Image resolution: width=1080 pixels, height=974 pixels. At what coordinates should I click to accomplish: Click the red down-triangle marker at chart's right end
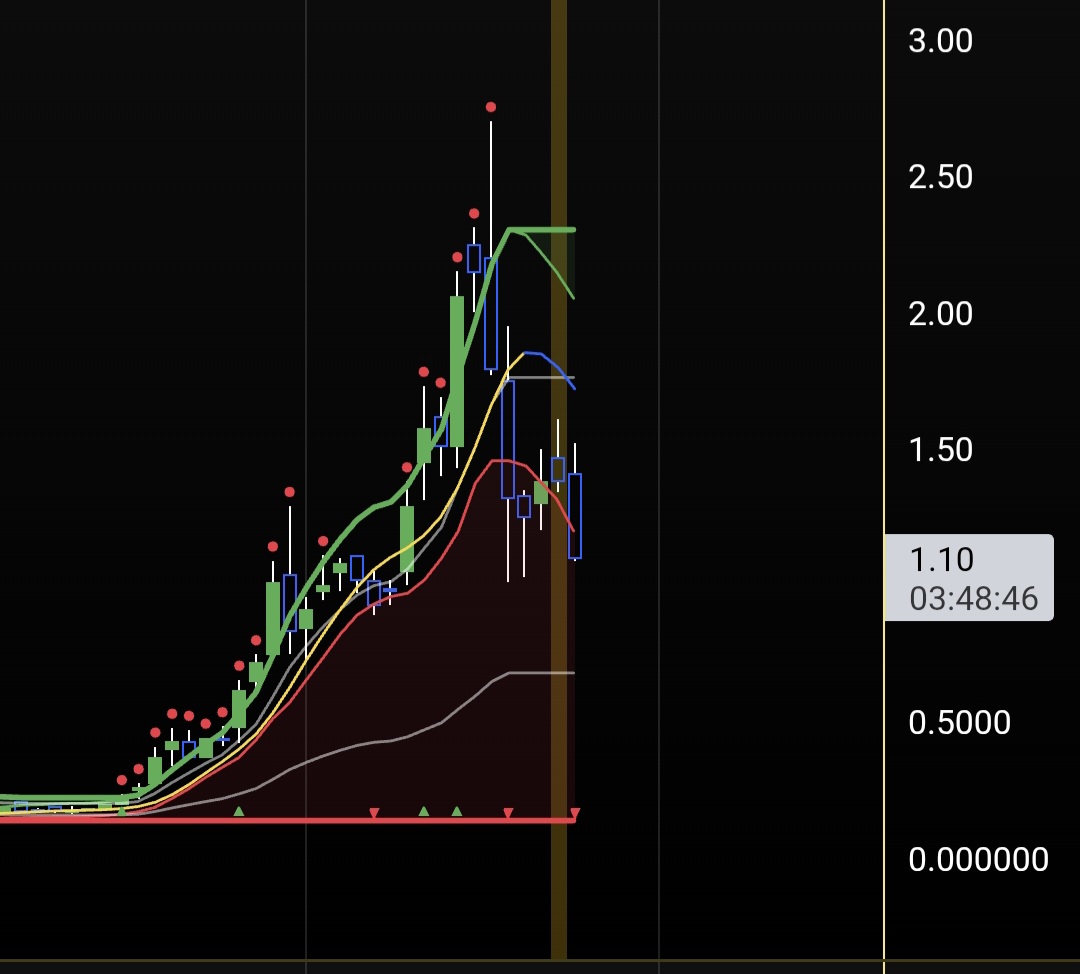tap(575, 814)
